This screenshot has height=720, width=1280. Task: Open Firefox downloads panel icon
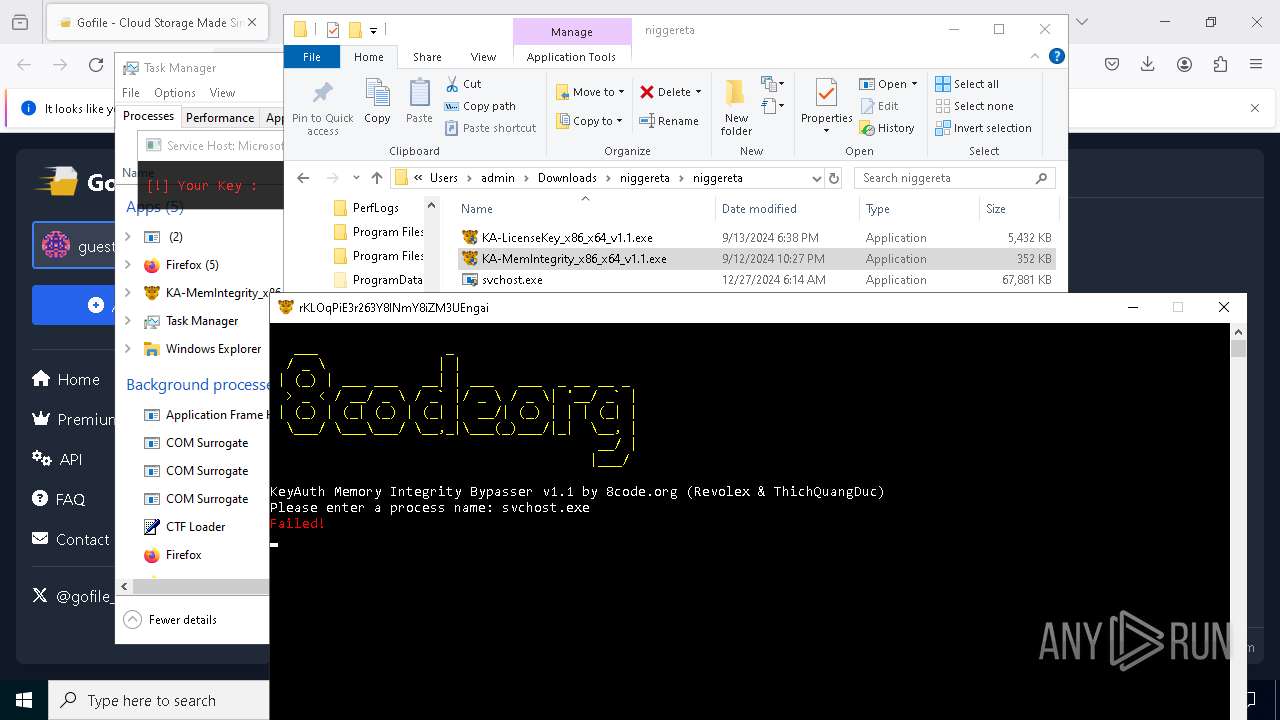click(1148, 65)
